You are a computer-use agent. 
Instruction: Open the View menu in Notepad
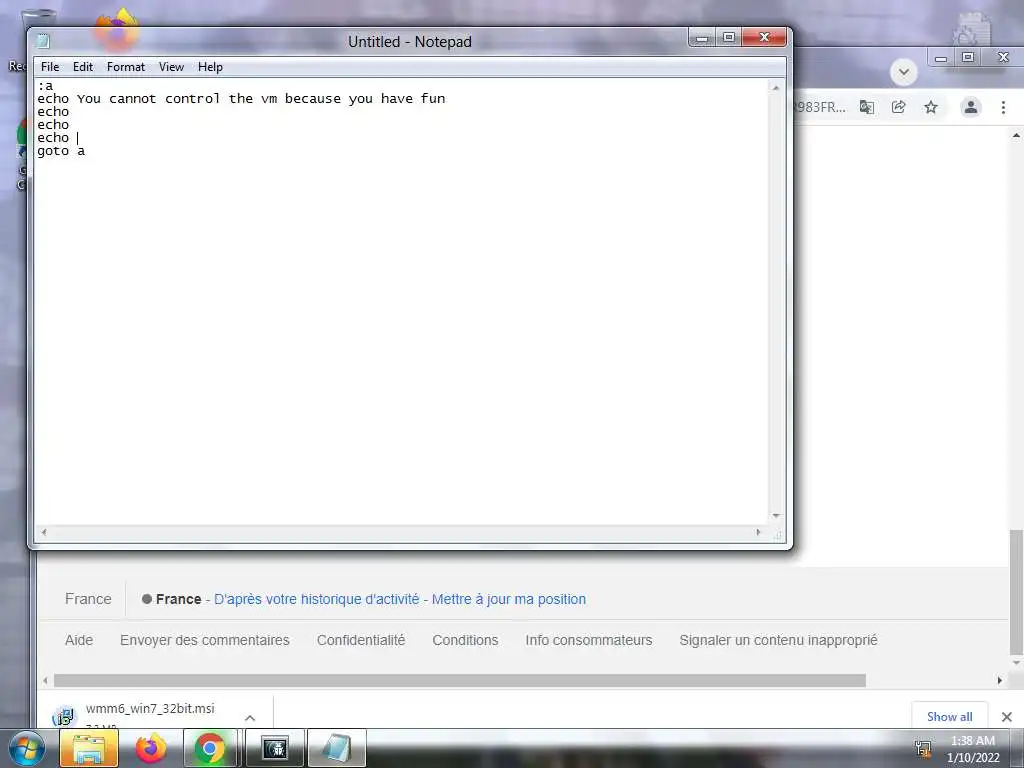coord(171,67)
